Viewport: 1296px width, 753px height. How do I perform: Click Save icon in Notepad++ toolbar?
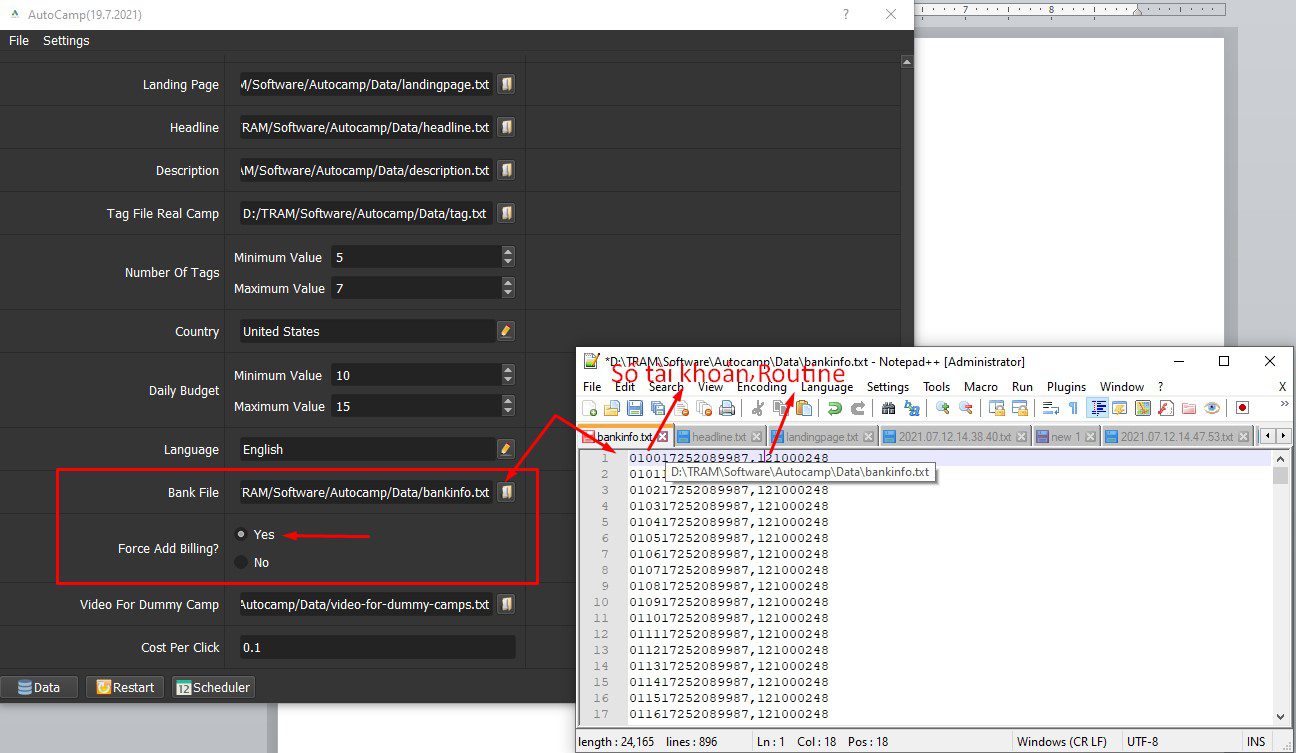click(635, 408)
